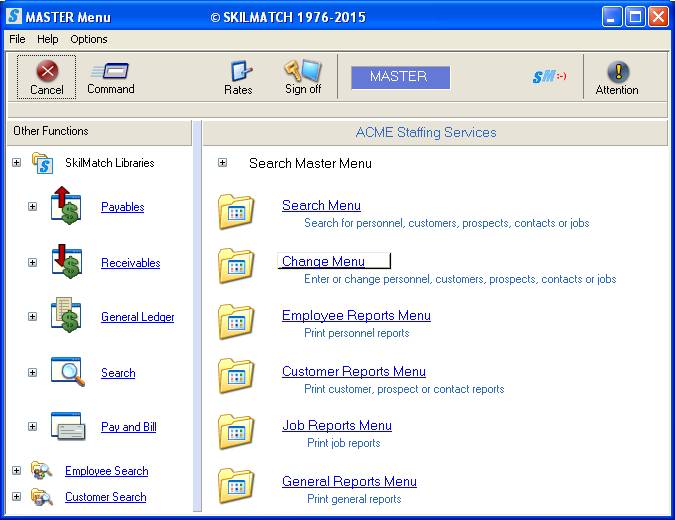This screenshot has width=675, height=520.
Task: Expand the Search Master Menu node
Action: [222, 162]
